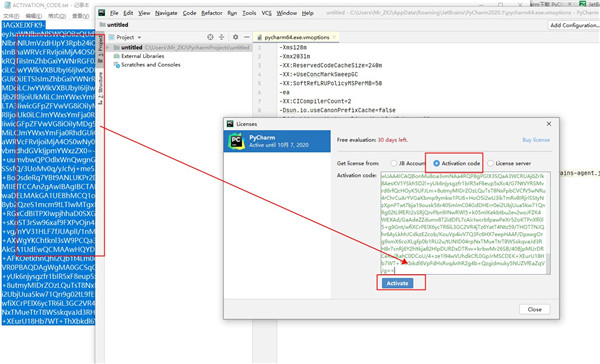The height and width of the screenshot is (364, 600).
Task: Click Add Configuration run selector
Action: pyautogui.click(x=574, y=25)
